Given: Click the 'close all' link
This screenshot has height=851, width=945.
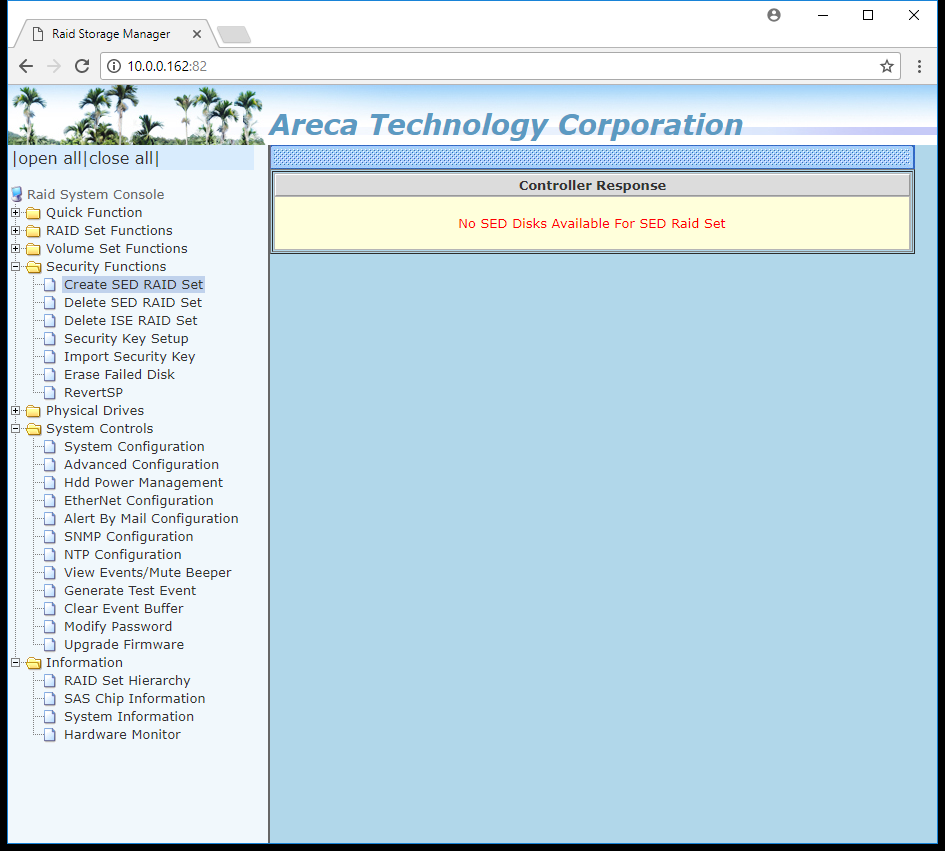Looking at the screenshot, I should [x=121, y=159].
